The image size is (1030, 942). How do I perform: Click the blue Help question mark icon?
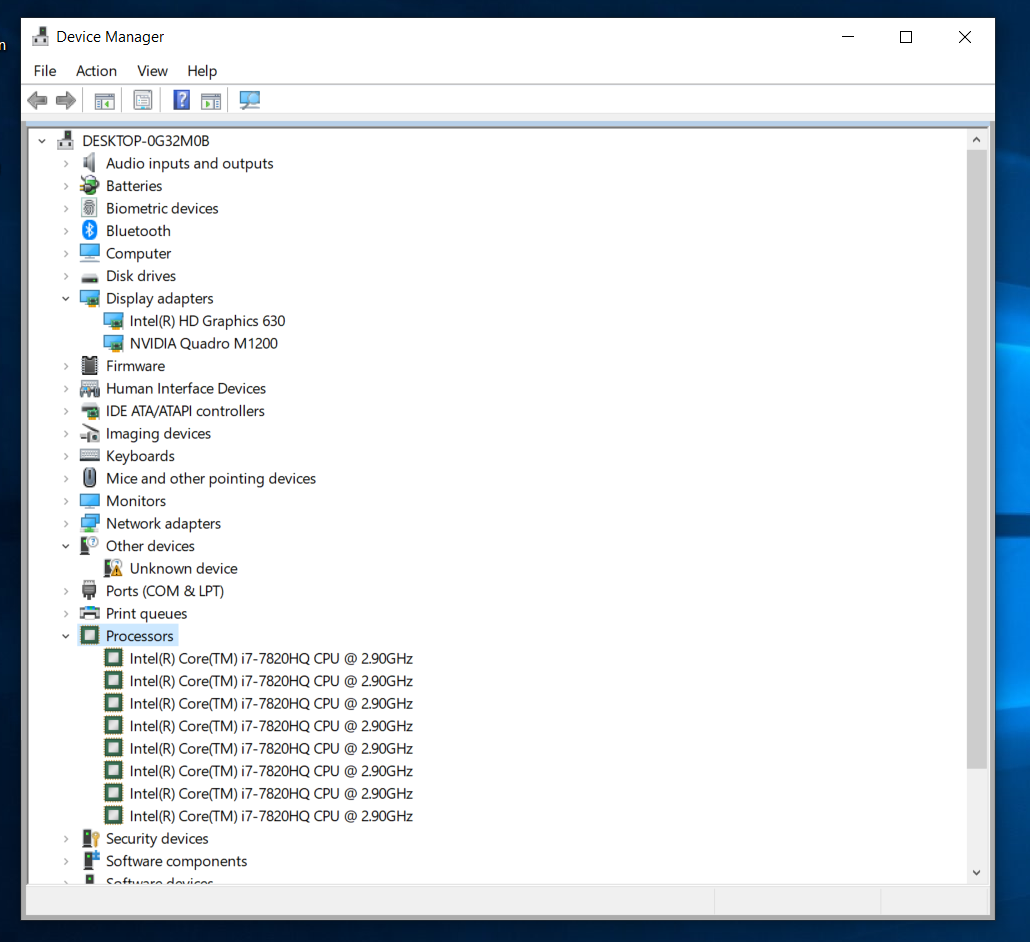coord(181,100)
